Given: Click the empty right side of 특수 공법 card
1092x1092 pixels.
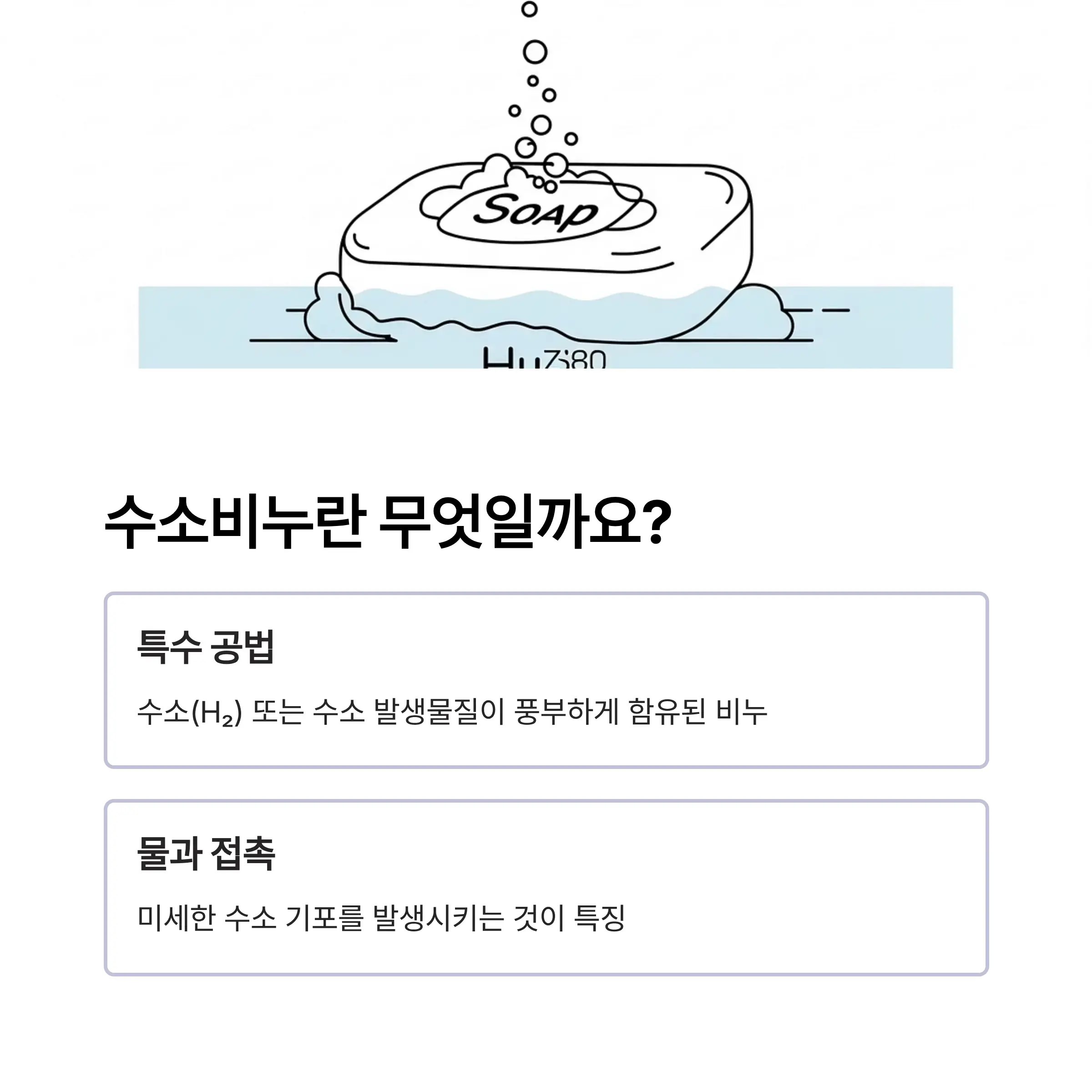Looking at the screenshot, I should click(x=876, y=680).
